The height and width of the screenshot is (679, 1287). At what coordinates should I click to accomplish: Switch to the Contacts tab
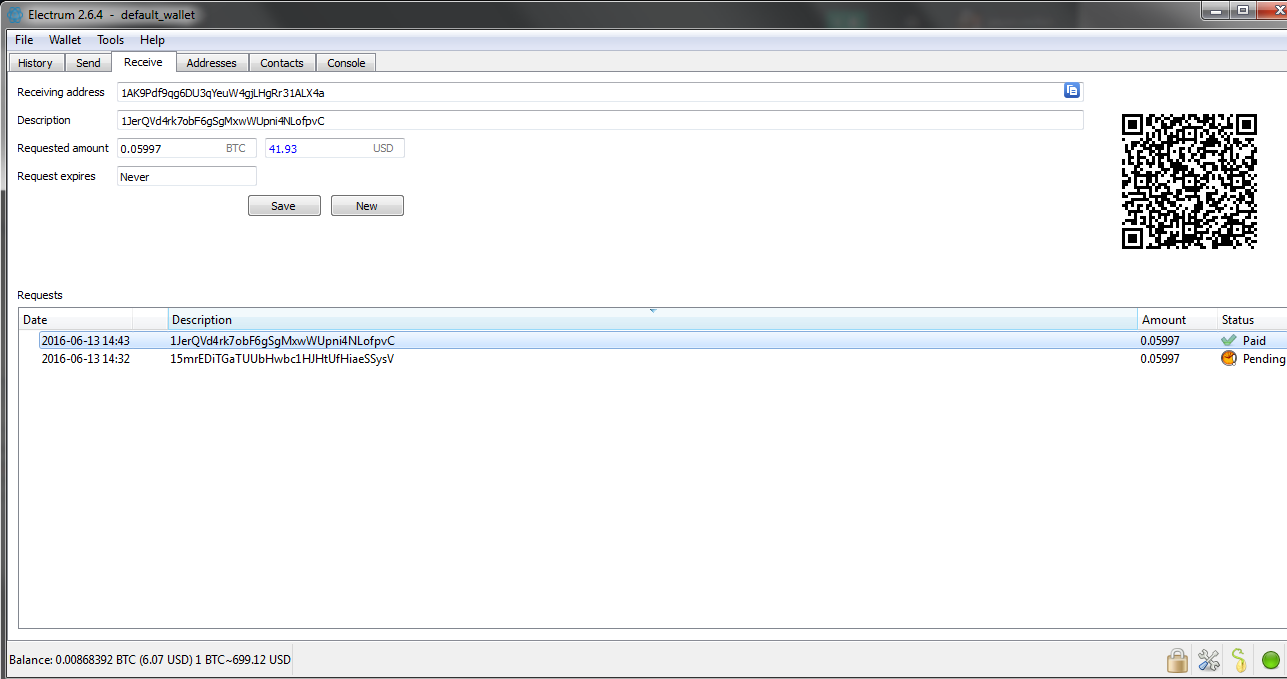tap(282, 63)
